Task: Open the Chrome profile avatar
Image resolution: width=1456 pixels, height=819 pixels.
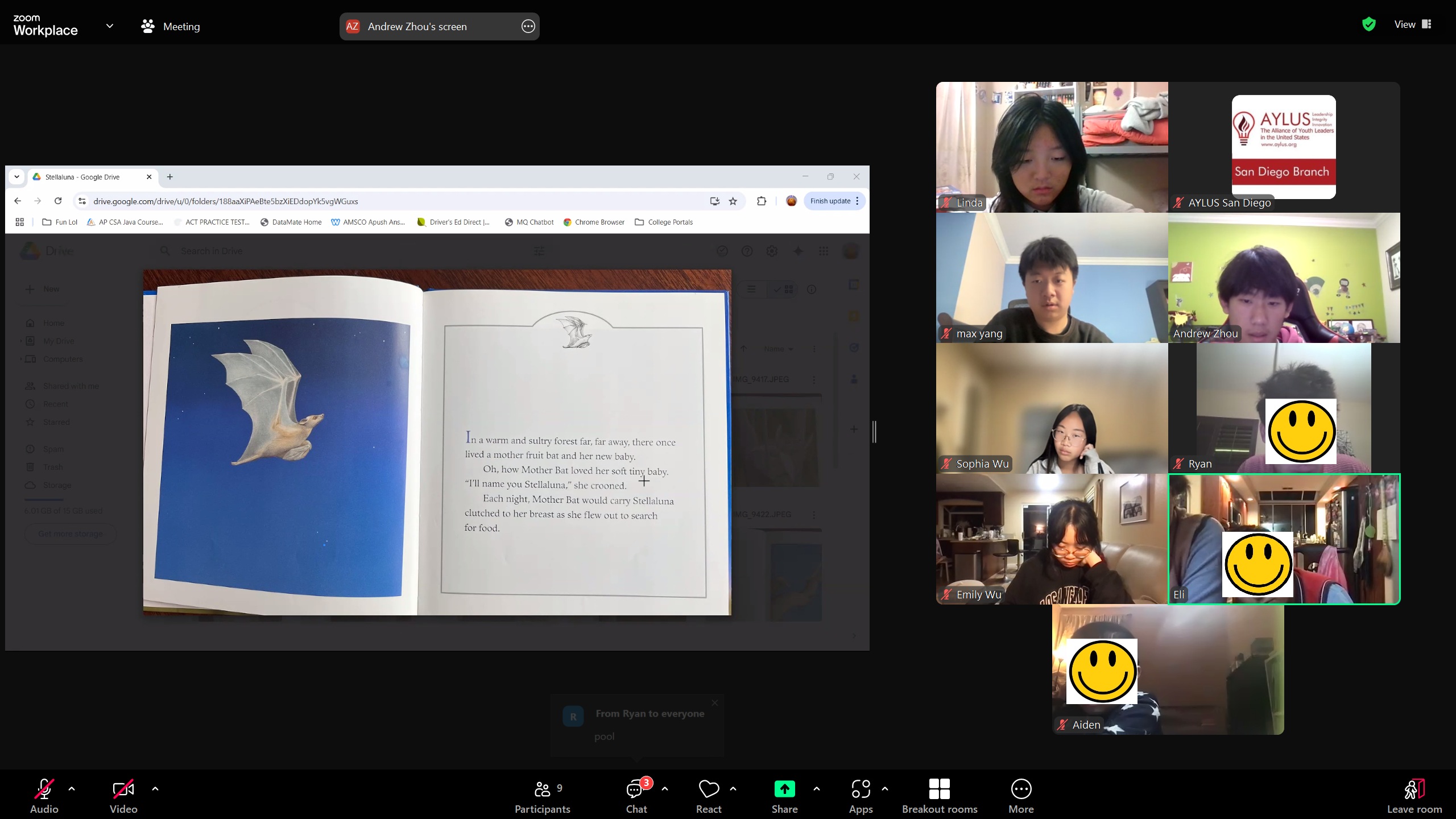Action: [x=791, y=201]
